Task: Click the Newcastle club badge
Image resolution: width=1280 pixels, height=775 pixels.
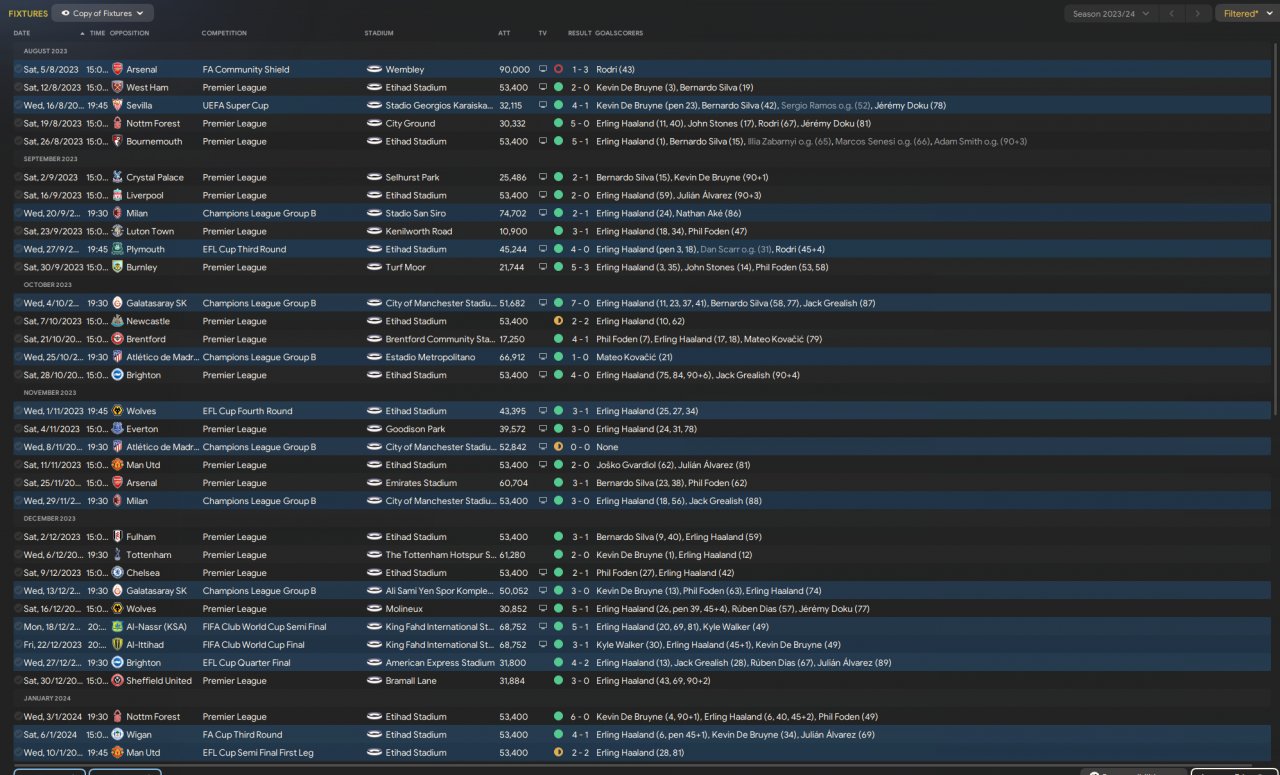Action: coord(117,322)
